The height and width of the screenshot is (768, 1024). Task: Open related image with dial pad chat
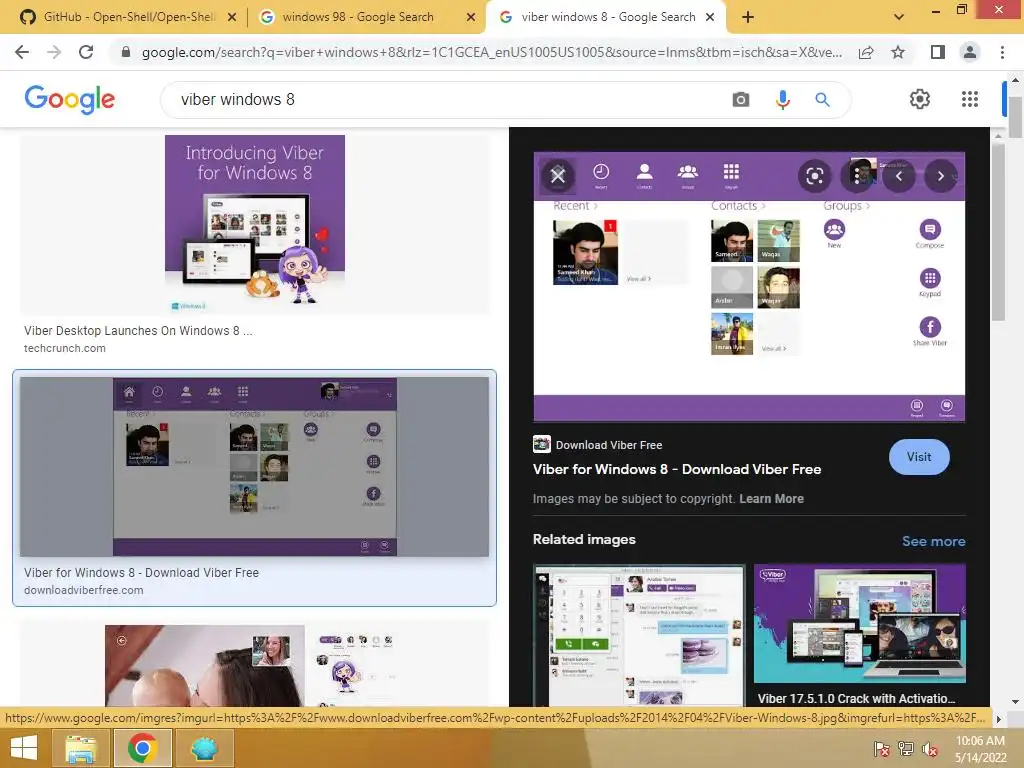(639, 635)
